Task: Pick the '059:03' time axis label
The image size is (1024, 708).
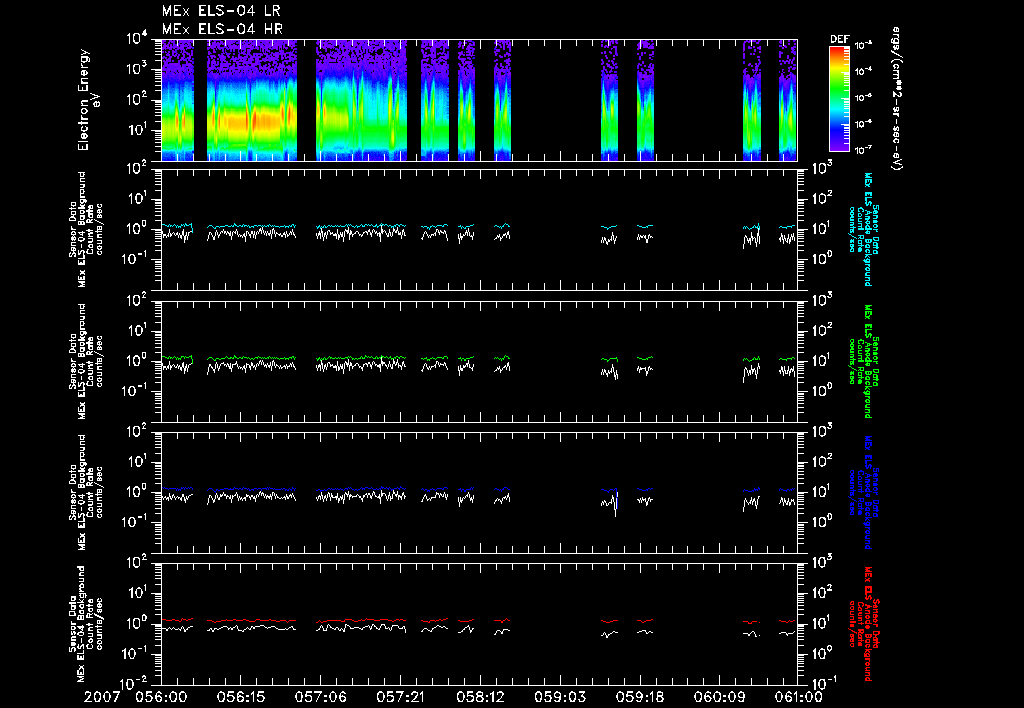Action: pos(560,697)
